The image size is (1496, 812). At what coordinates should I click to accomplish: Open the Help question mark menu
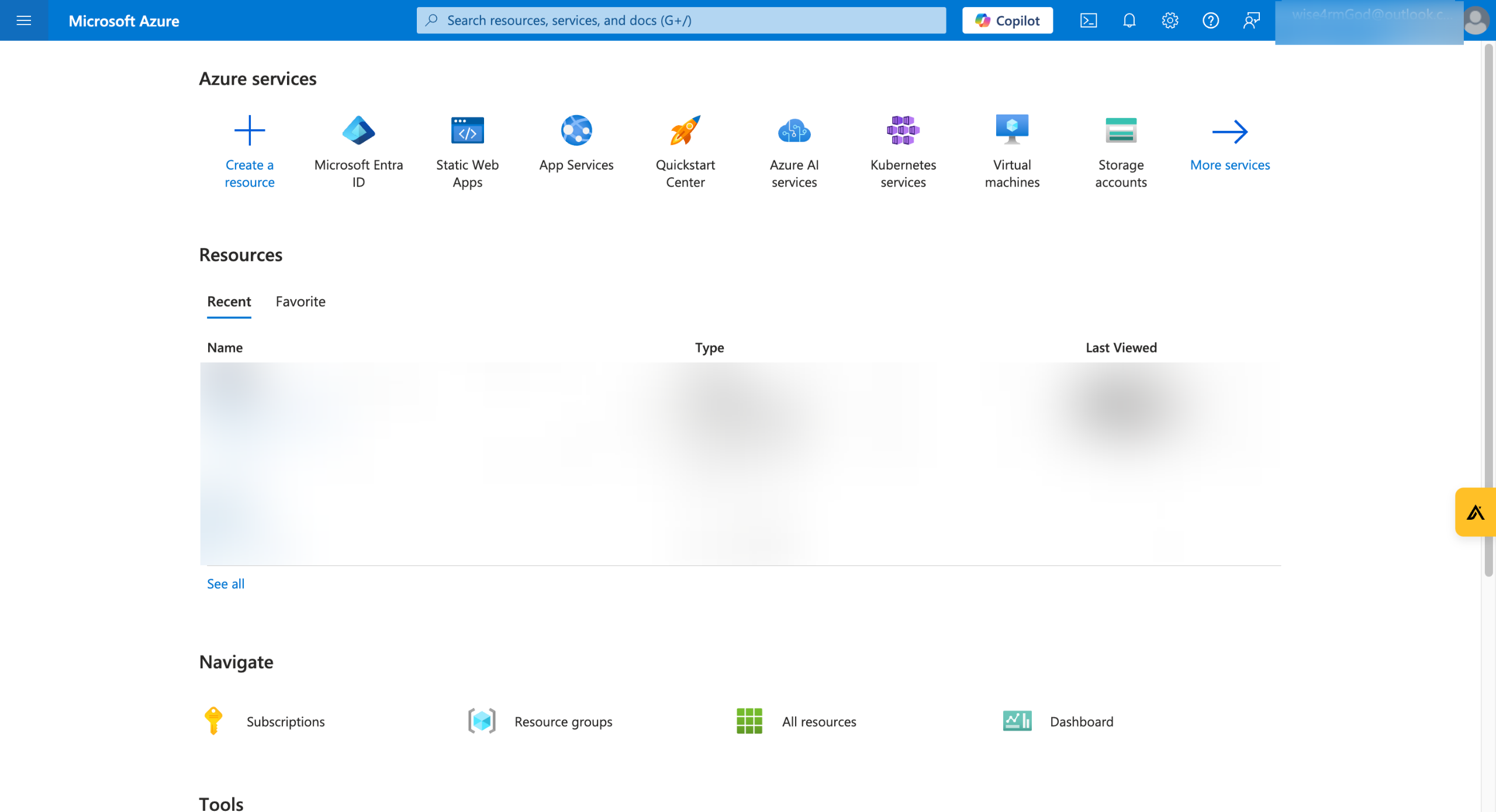pyautogui.click(x=1210, y=20)
